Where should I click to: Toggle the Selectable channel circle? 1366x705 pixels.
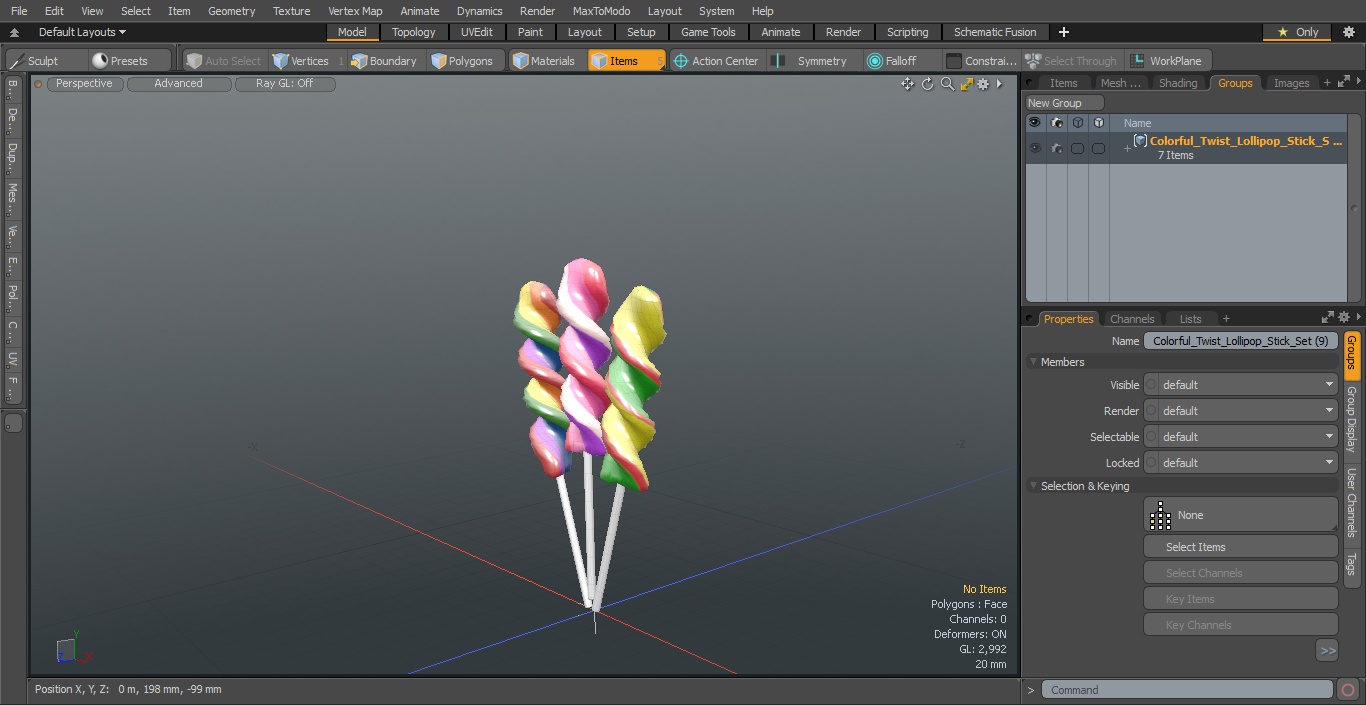point(1151,437)
